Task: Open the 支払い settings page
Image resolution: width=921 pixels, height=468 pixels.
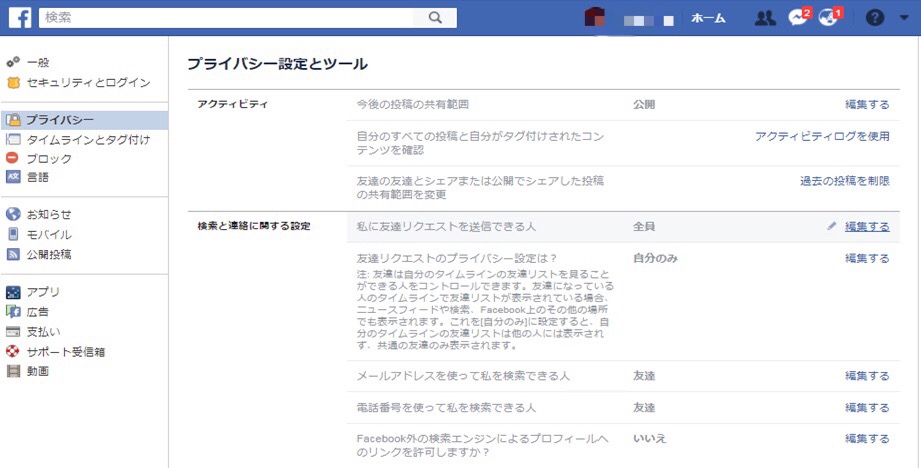Action: pos(43,332)
